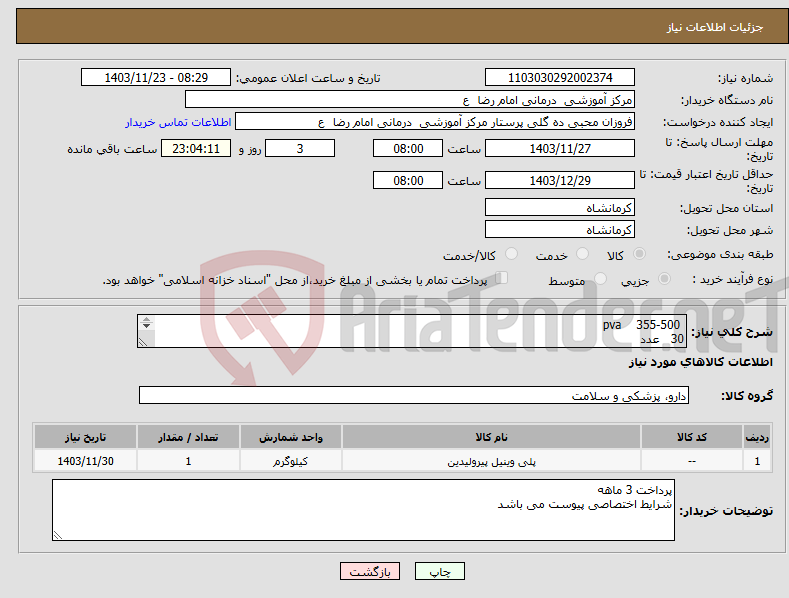Open اطلاعات تماس خریدار link
This screenshot has height=598, width=789.
(x=178, y=122)
